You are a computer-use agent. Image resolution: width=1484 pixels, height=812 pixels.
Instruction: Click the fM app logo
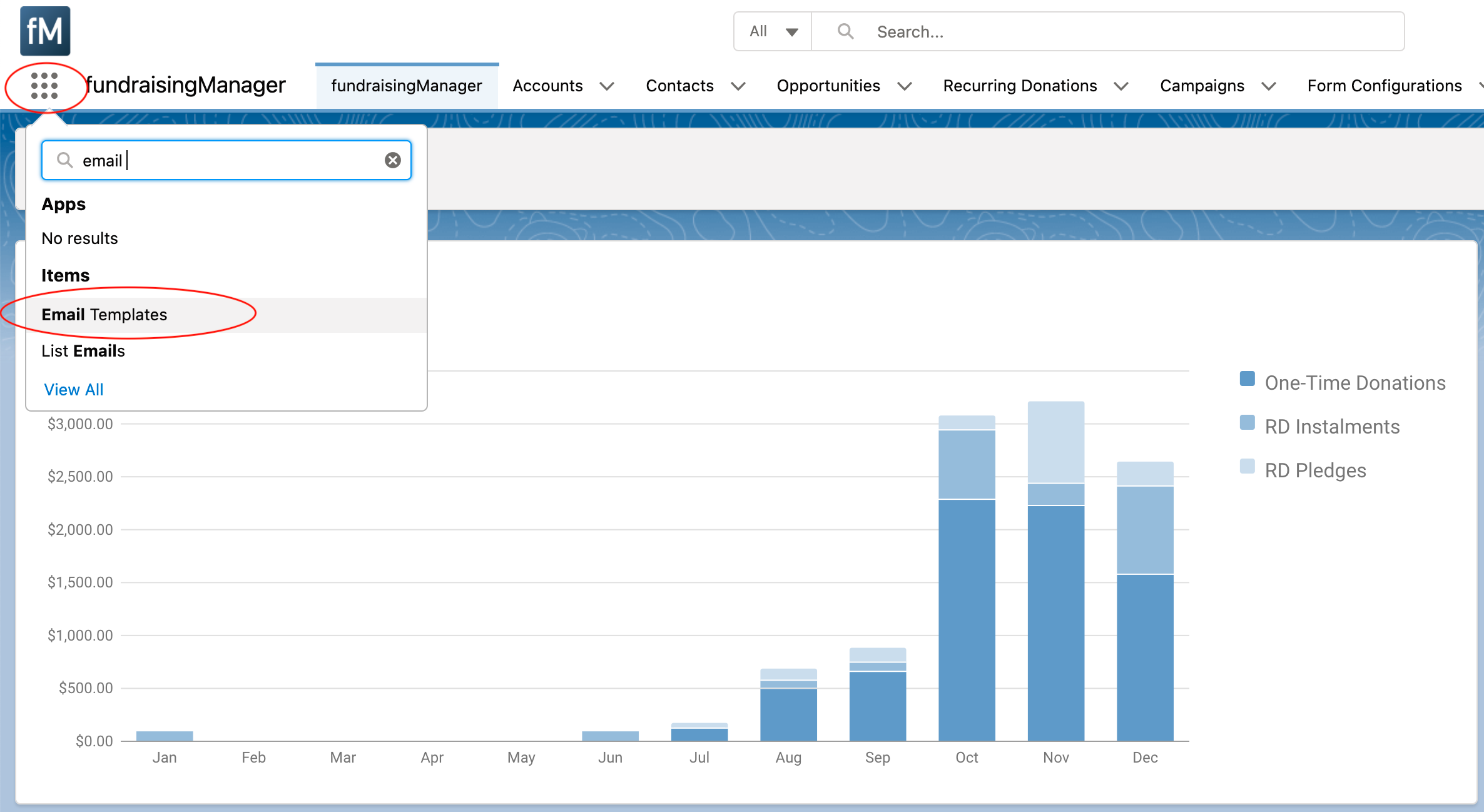pos(45,31)
